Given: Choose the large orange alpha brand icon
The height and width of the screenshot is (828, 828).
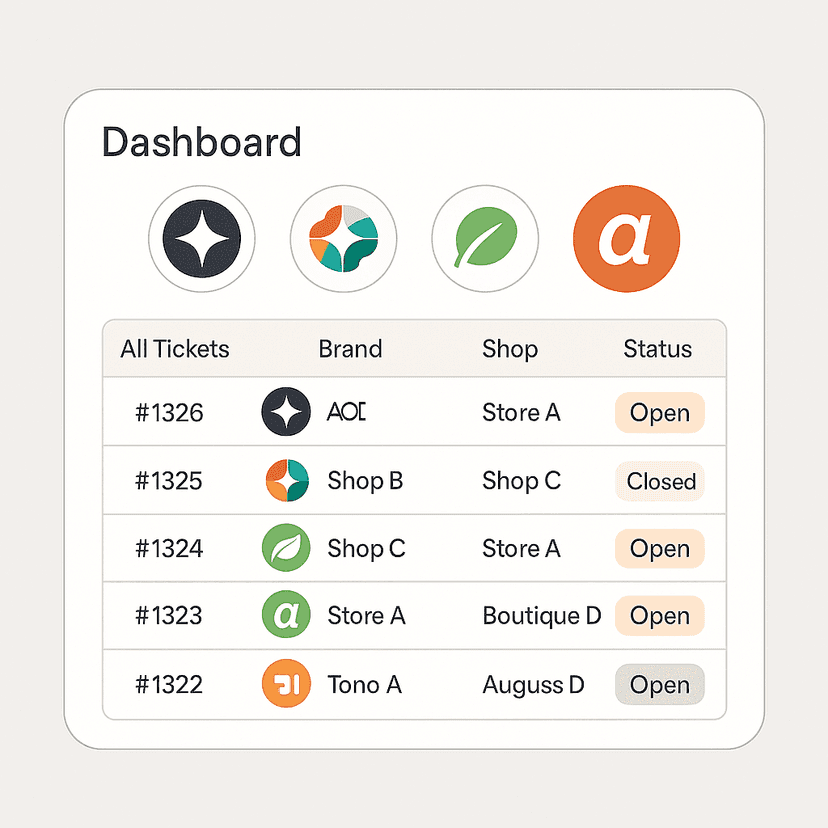Looking at the screenshot, I should (x=626, y=240).
